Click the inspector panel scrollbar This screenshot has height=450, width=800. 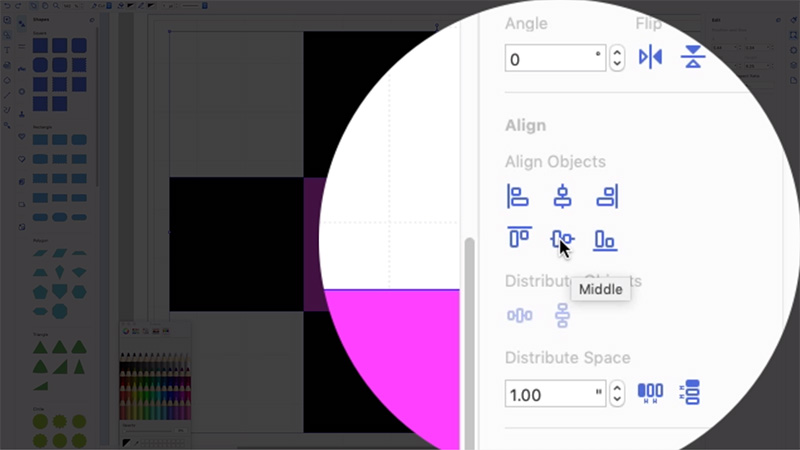(x=467, y=340)
